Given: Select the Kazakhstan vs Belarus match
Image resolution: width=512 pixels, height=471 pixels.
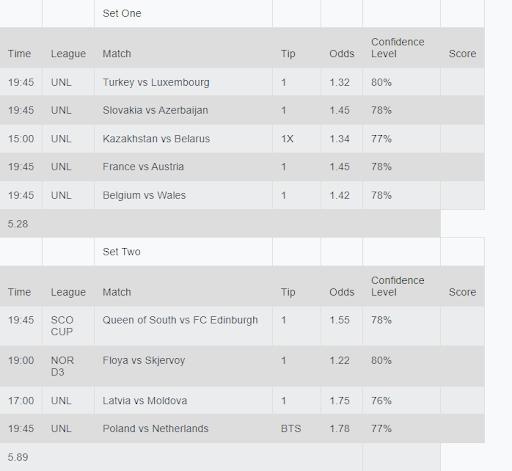Looking at the screenshot, I should click(156, 138).
